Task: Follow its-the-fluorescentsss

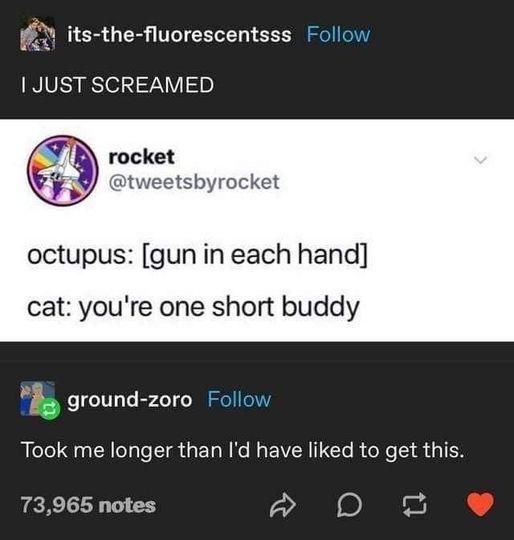Action: (338, 34)
